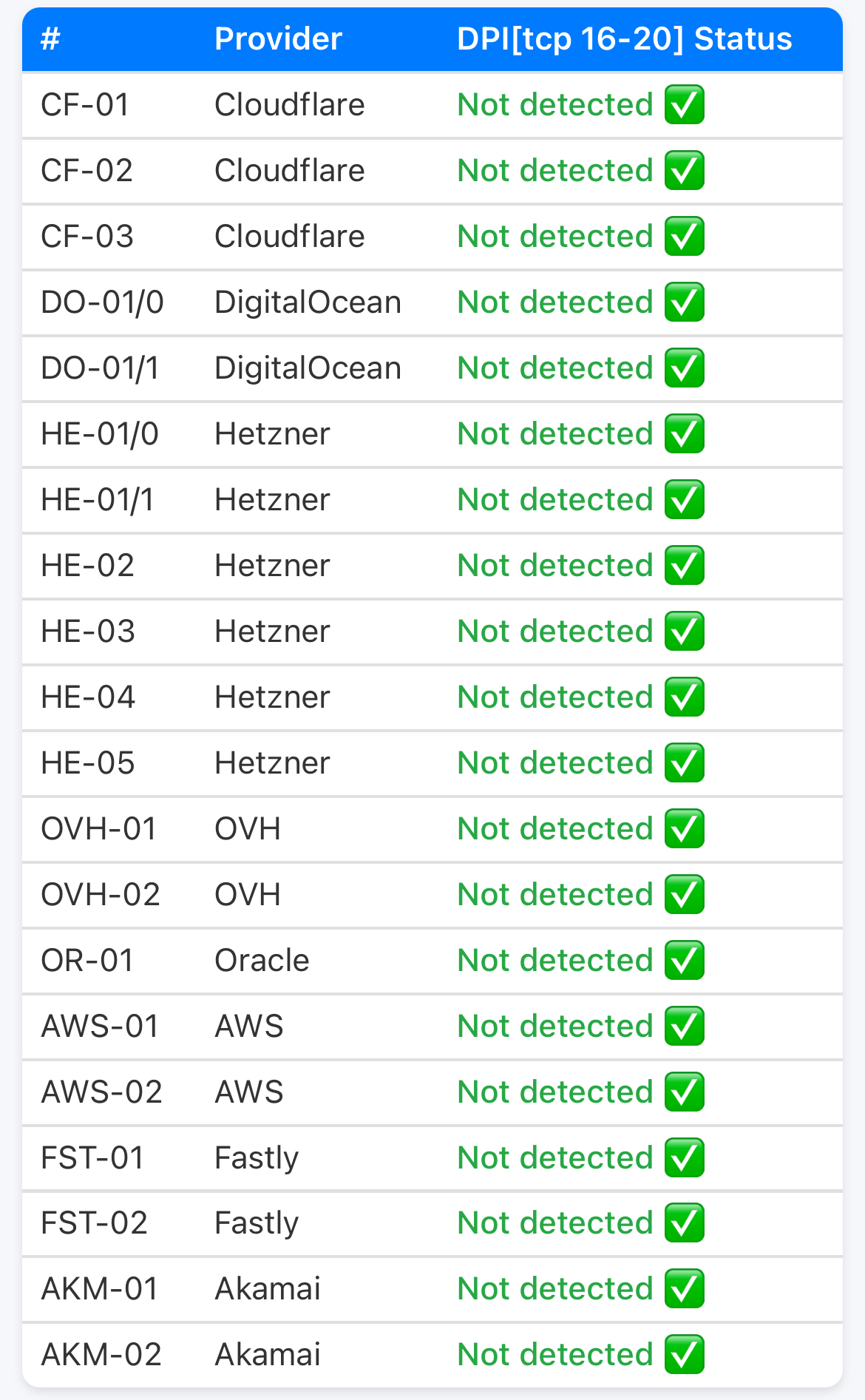
Task: Click the AKM-02 green checkmark icon
Action: [x=684, y=1355]
